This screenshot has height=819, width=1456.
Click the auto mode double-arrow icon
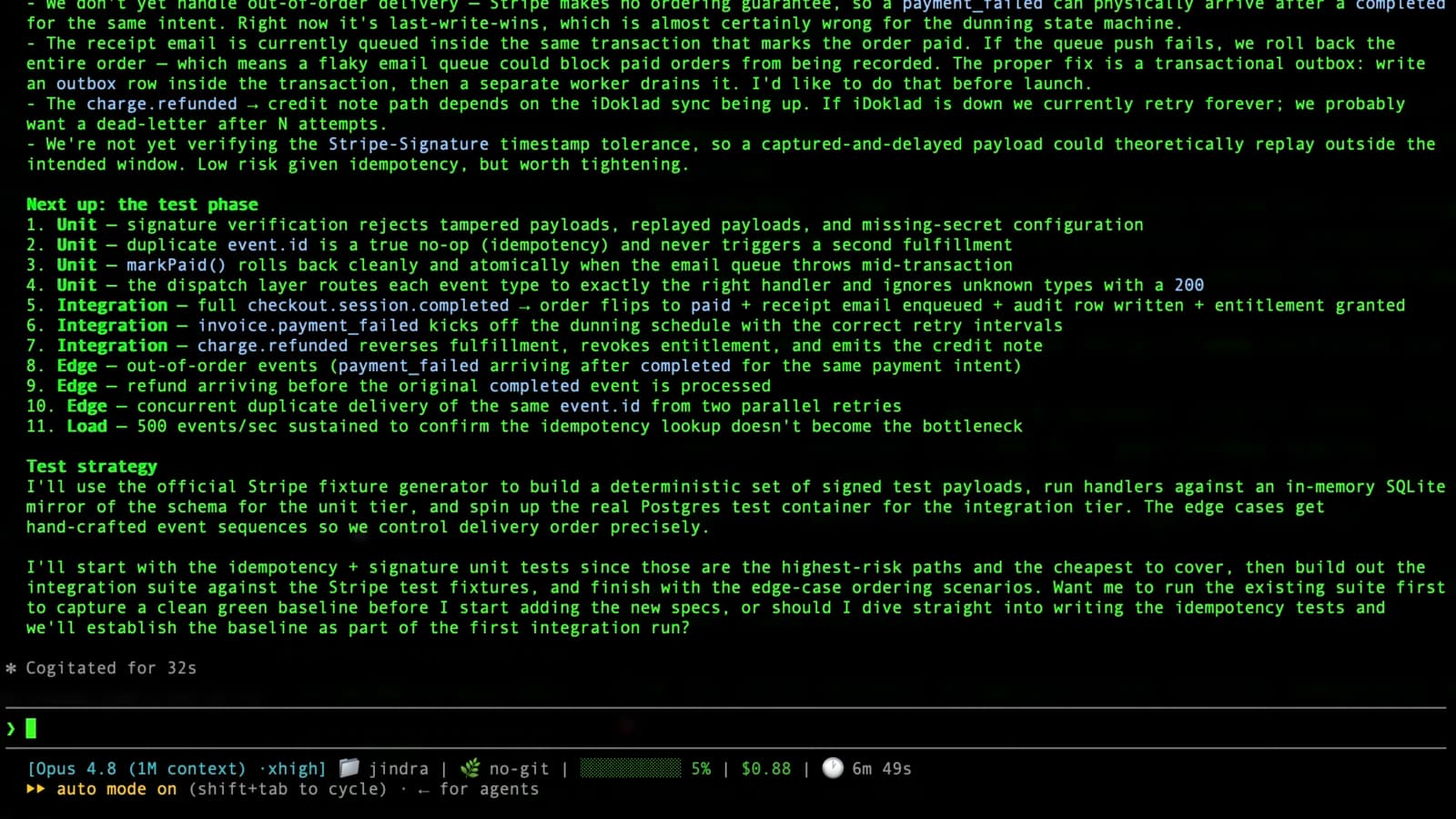tap(36, 789)
